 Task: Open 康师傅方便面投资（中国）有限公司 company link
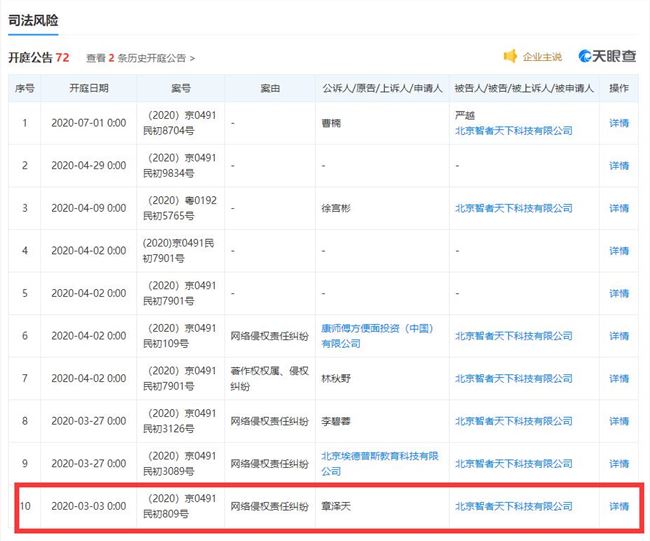tap(380, 336)
